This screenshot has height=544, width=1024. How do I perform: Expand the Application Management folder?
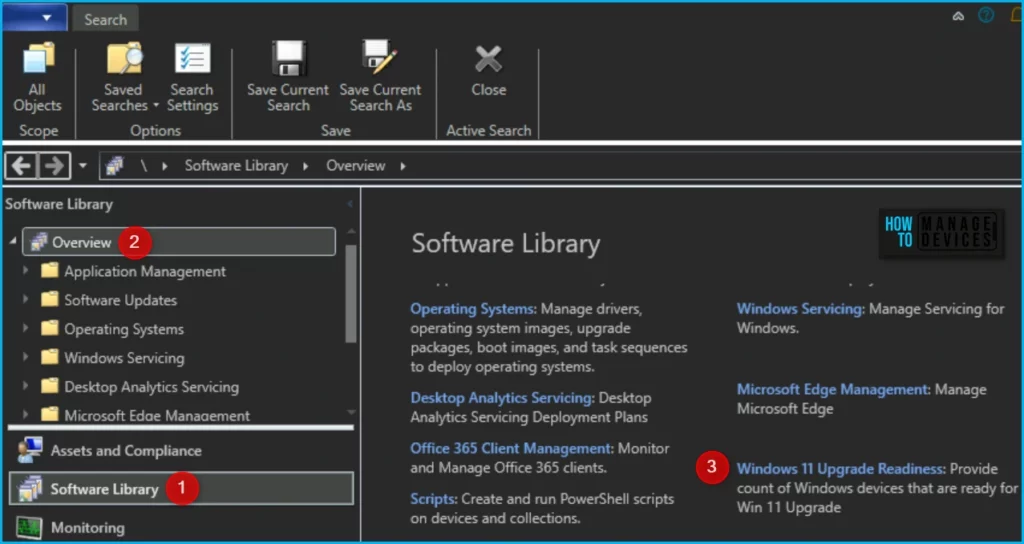[x=25, y=271]
